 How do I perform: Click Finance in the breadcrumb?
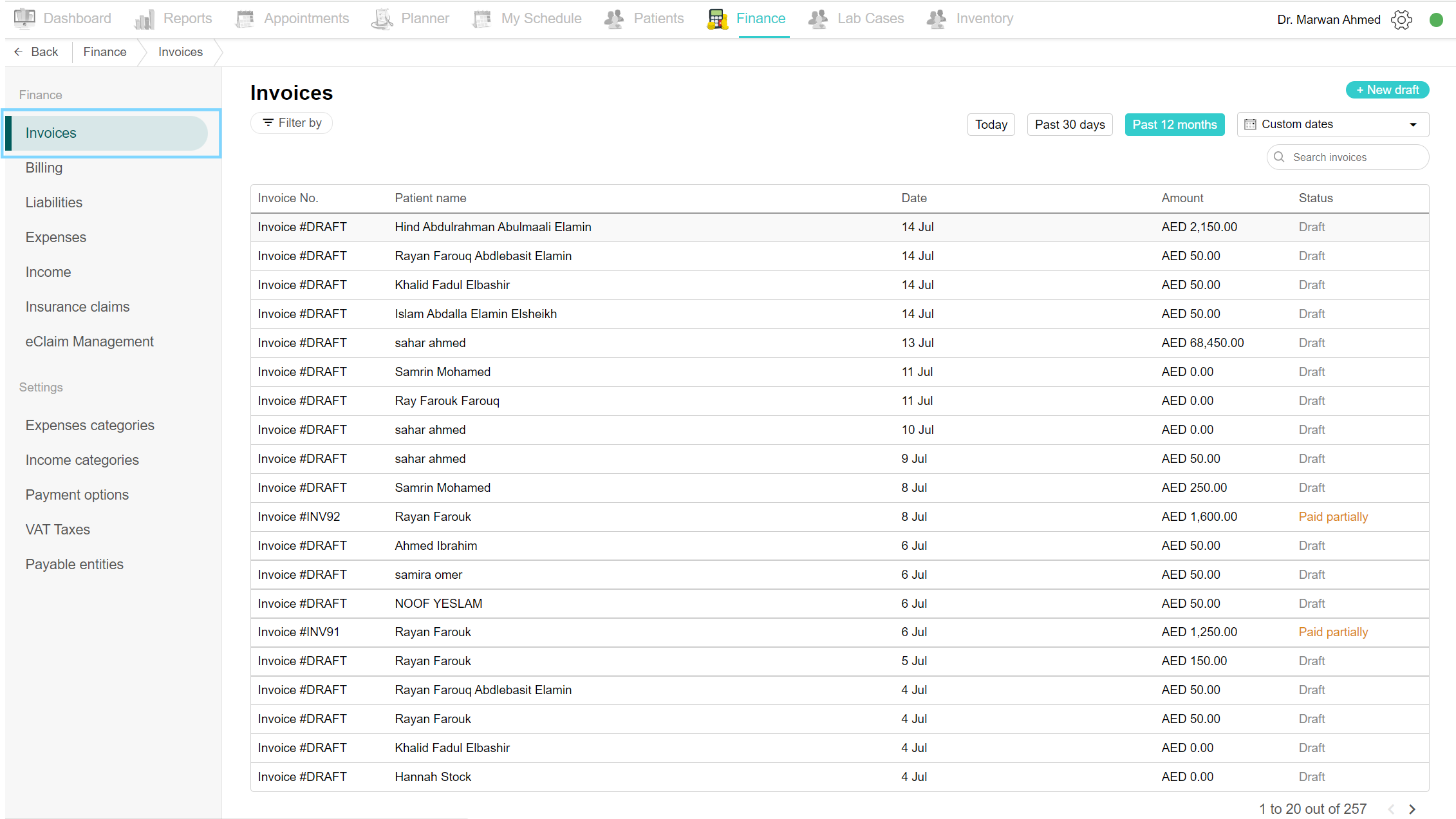pos(105,52)
